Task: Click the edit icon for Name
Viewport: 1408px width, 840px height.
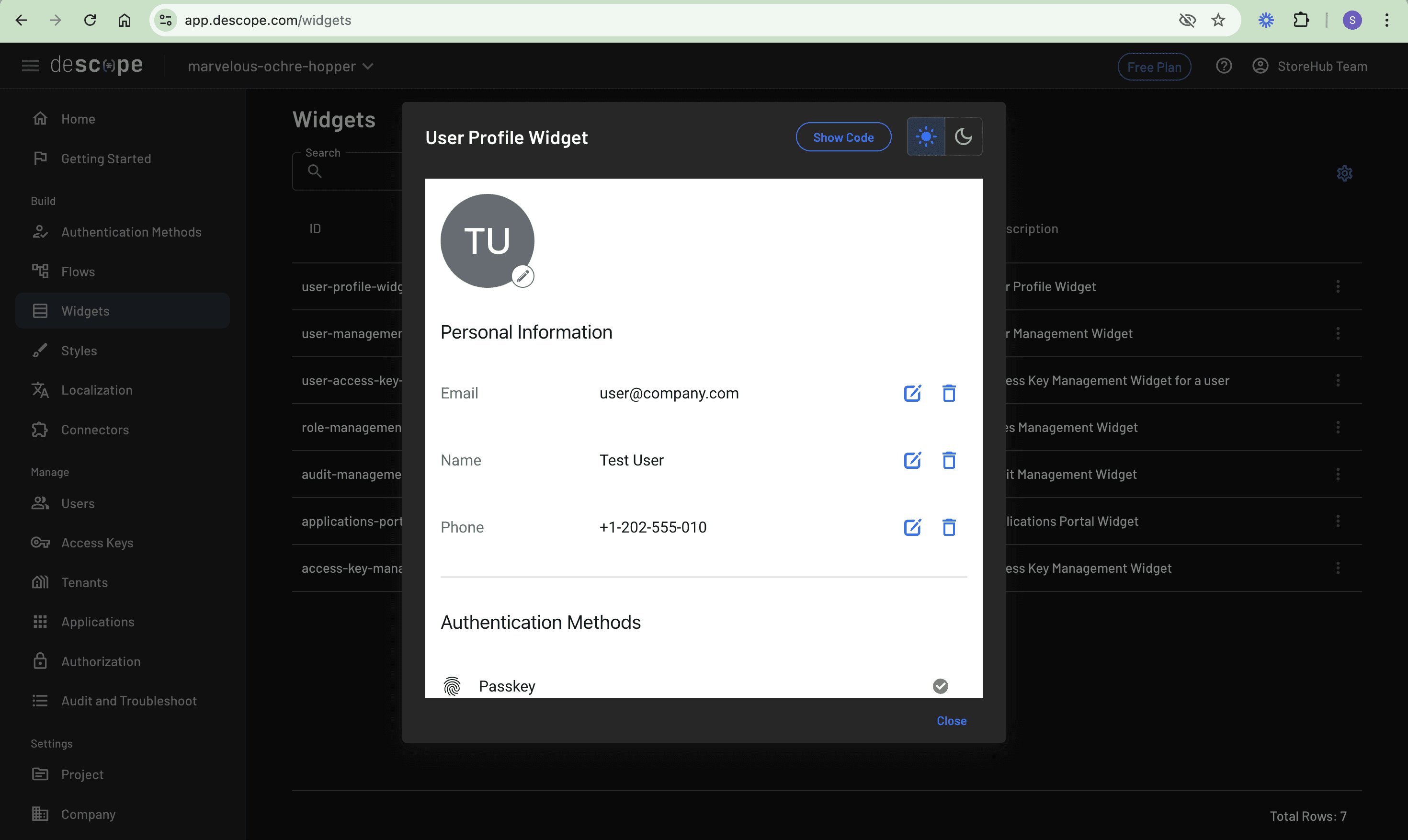Action: [912, 460]
